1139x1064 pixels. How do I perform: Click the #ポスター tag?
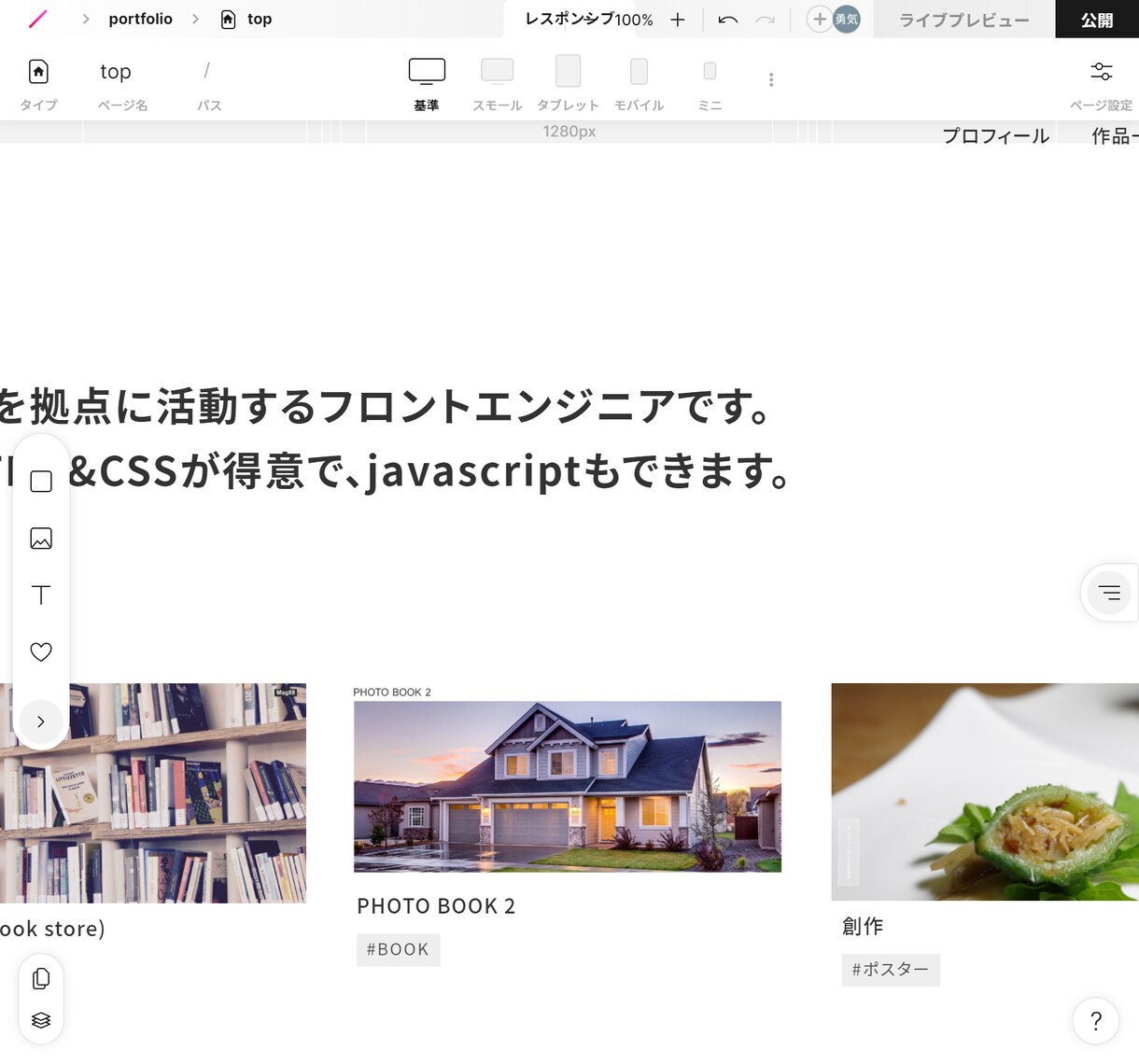pos(891,970)
